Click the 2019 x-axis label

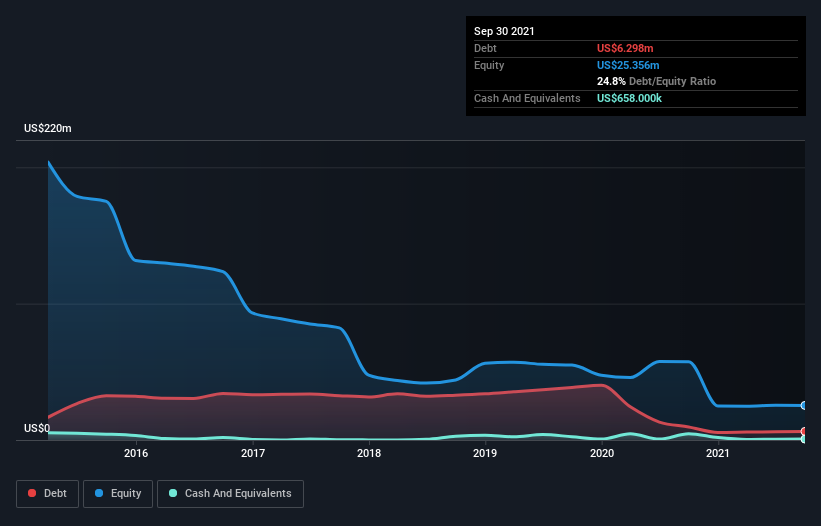pyautogui.click(x=485, y=453)
